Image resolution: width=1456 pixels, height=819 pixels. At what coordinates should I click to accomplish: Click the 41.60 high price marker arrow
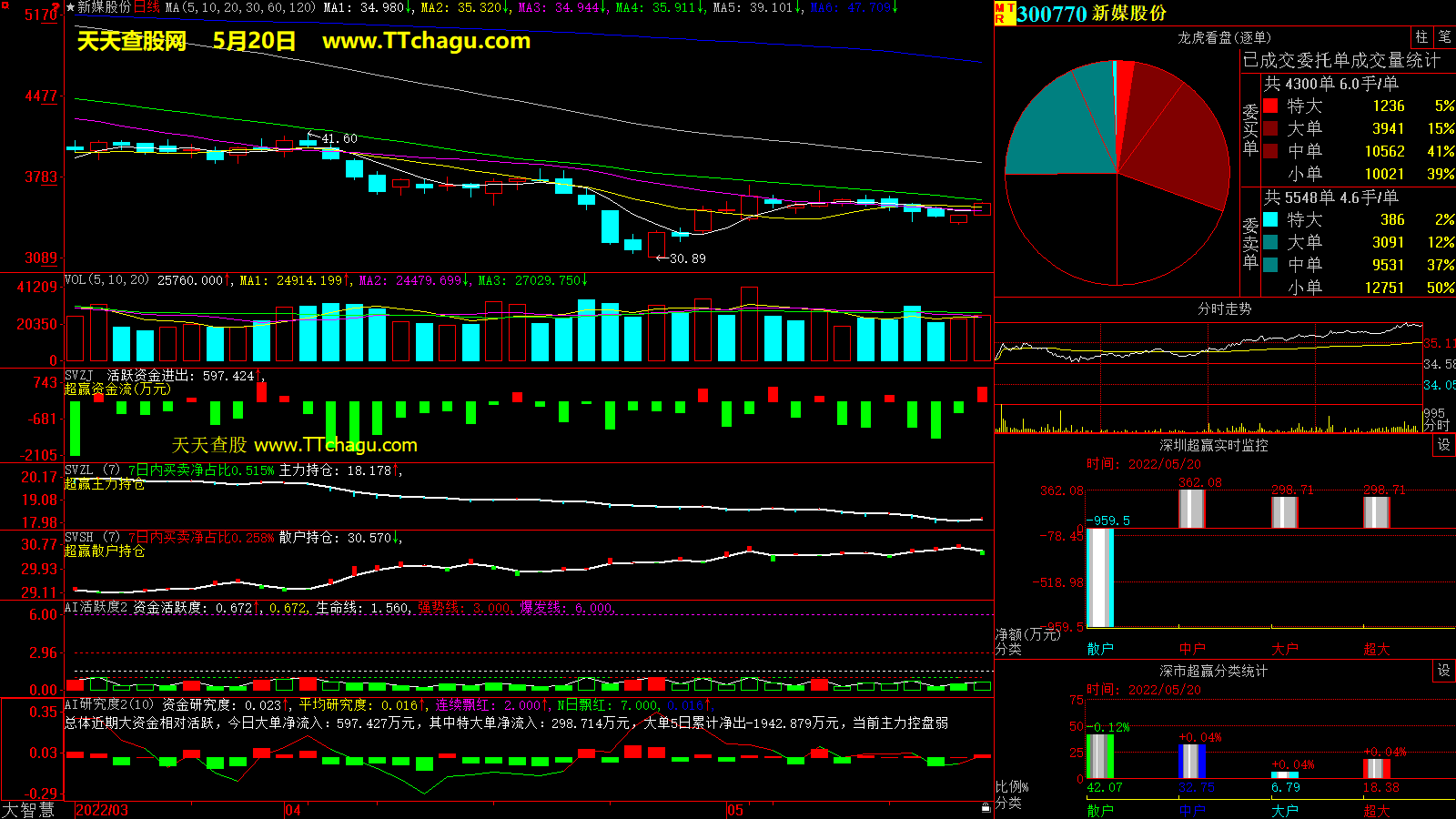pyautogui.click(x=312, y=136)
